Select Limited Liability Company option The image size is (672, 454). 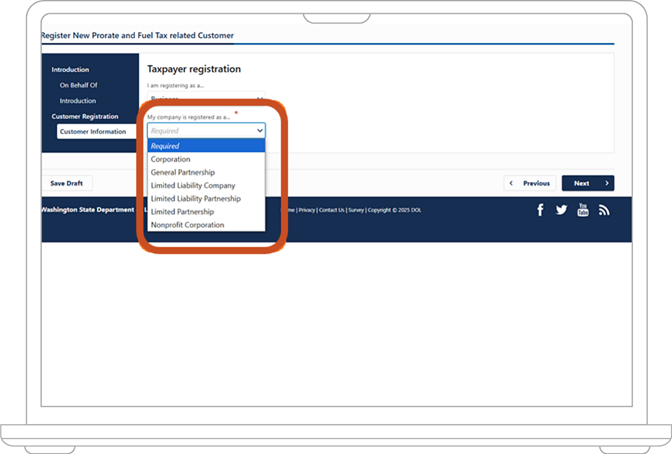(x=206, y=185)
